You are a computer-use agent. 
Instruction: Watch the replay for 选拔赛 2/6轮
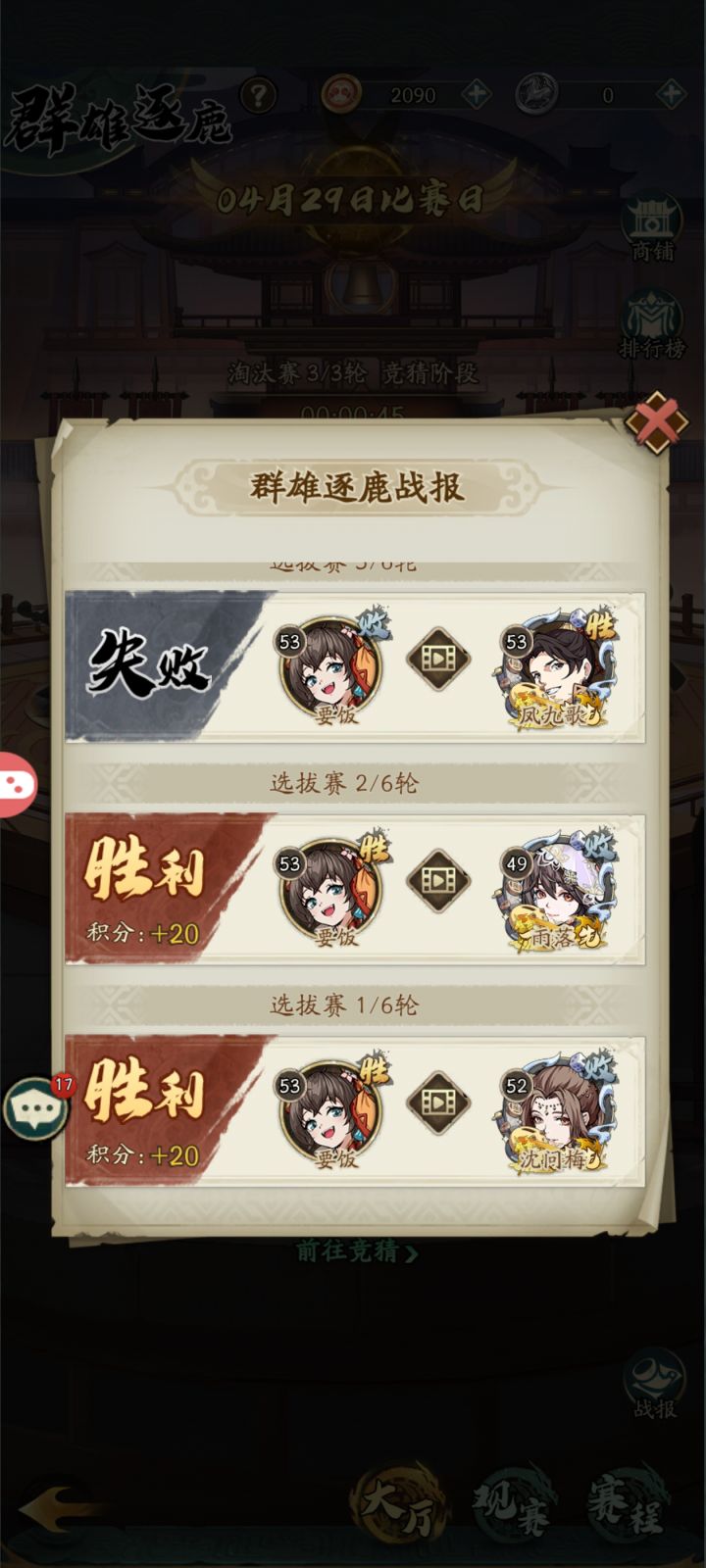tap(439, 880)
